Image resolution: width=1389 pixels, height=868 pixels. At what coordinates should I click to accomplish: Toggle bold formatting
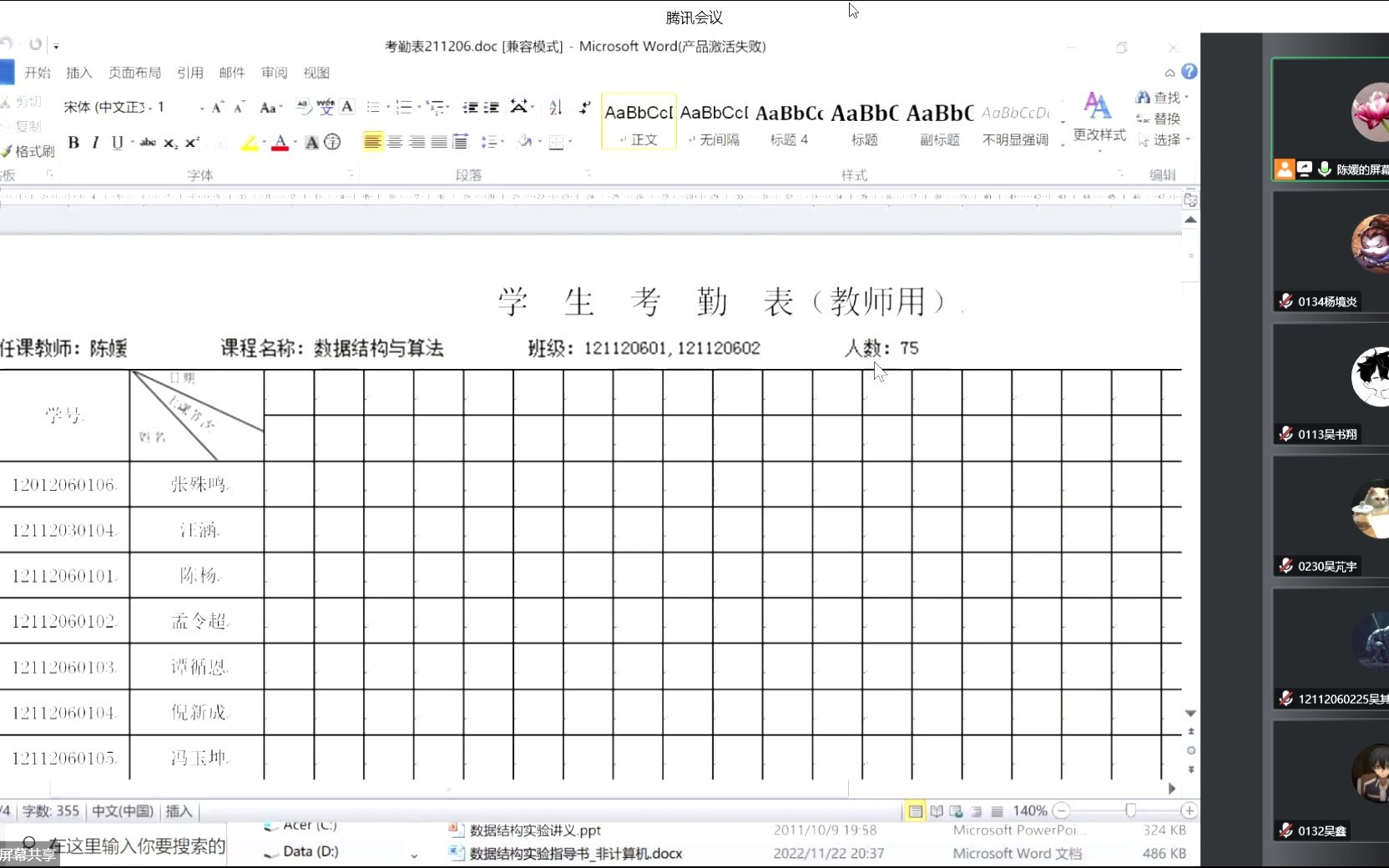[x=73, y=143]
